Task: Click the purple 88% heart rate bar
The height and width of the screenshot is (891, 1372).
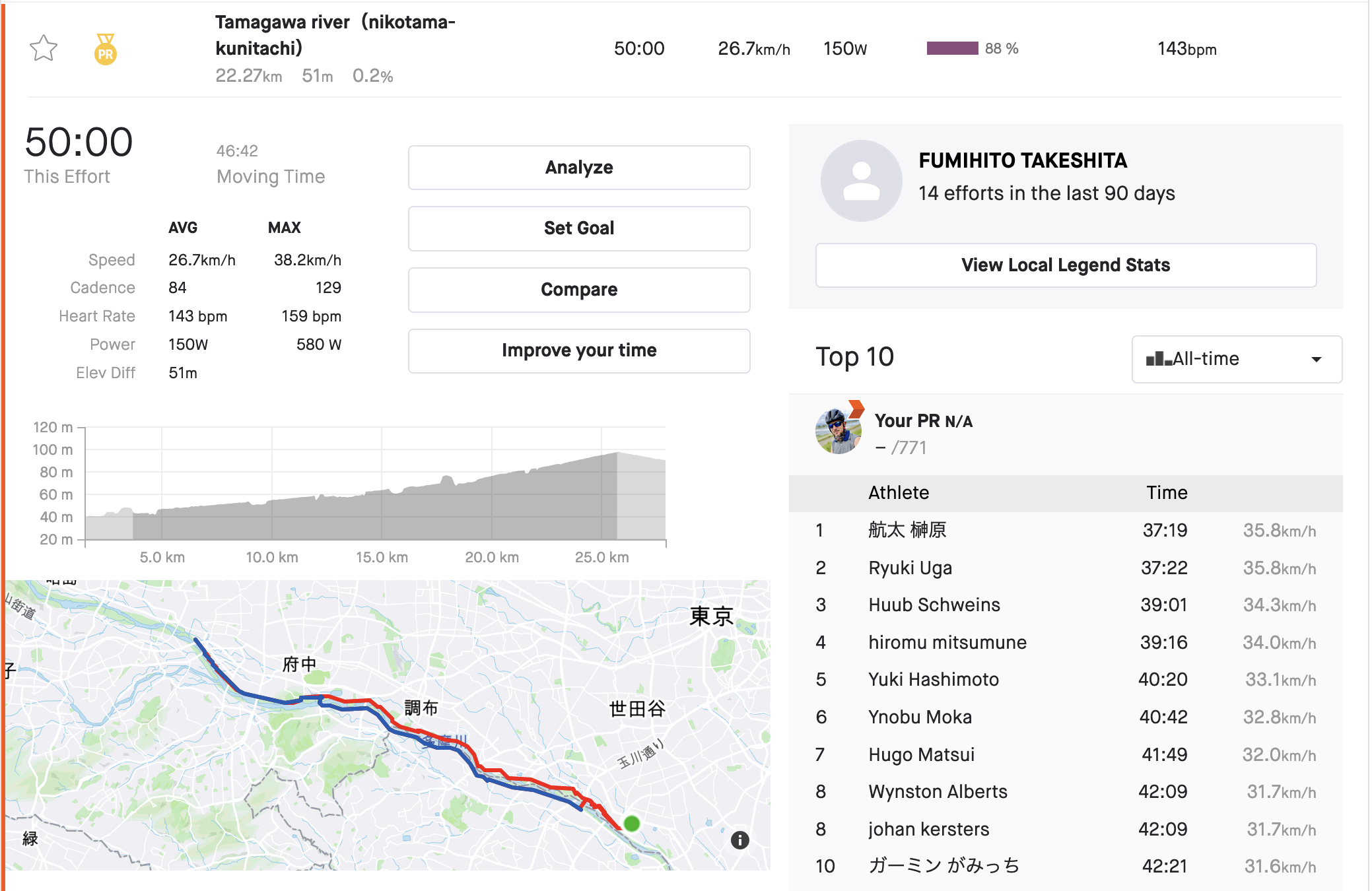Action: [x=952, y=48]
